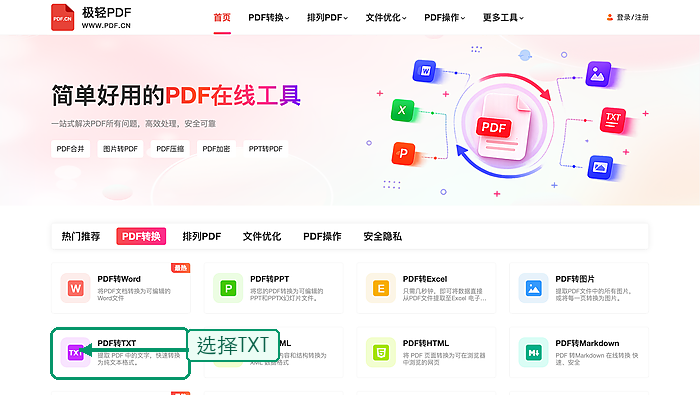The height and width of the screenshot is (395, 700).
Task: Open the PDF操作 navigation dropdown
Action: [445, 17]
